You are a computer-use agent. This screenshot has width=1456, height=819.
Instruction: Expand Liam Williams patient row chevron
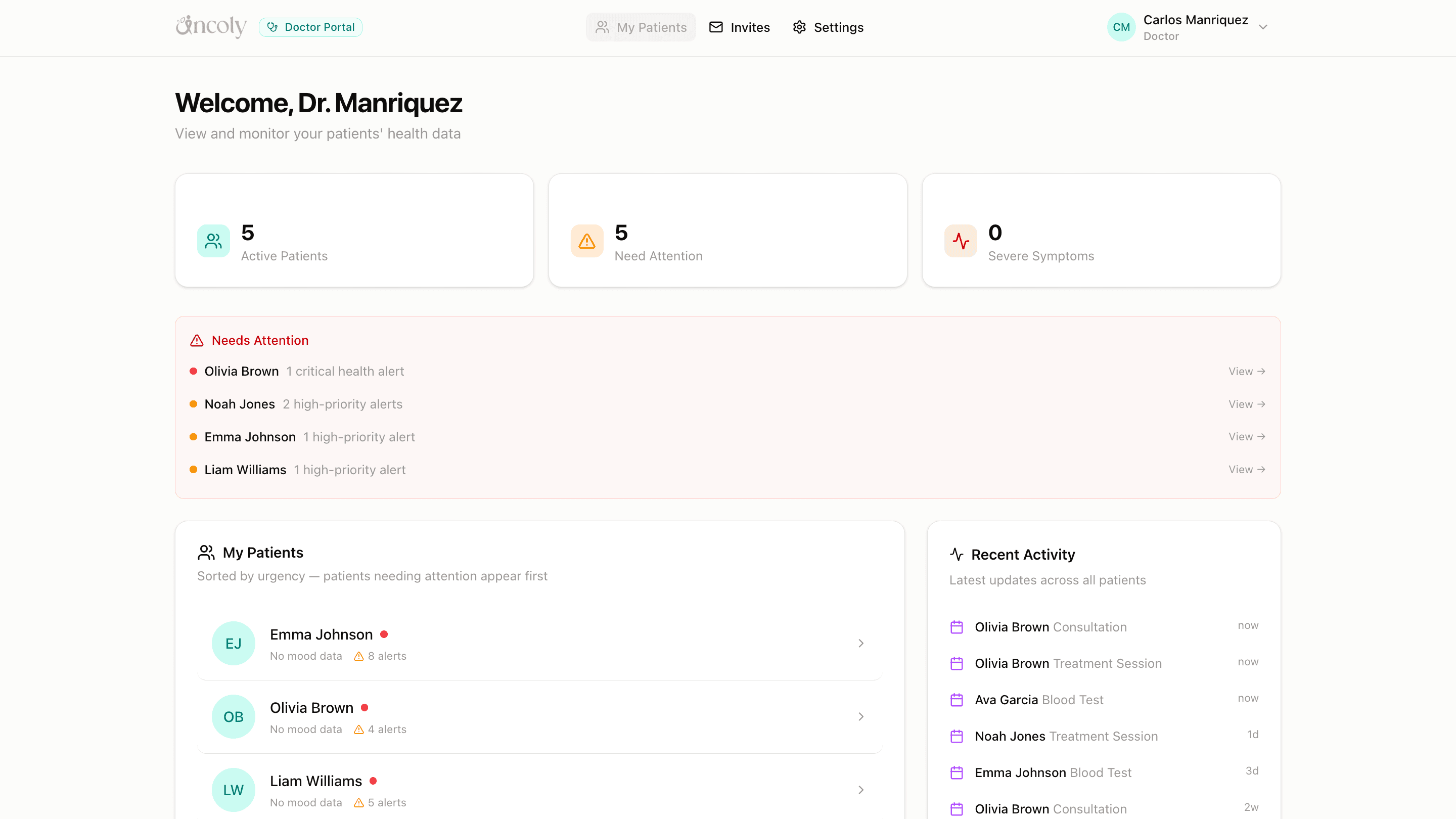point(861,790)
